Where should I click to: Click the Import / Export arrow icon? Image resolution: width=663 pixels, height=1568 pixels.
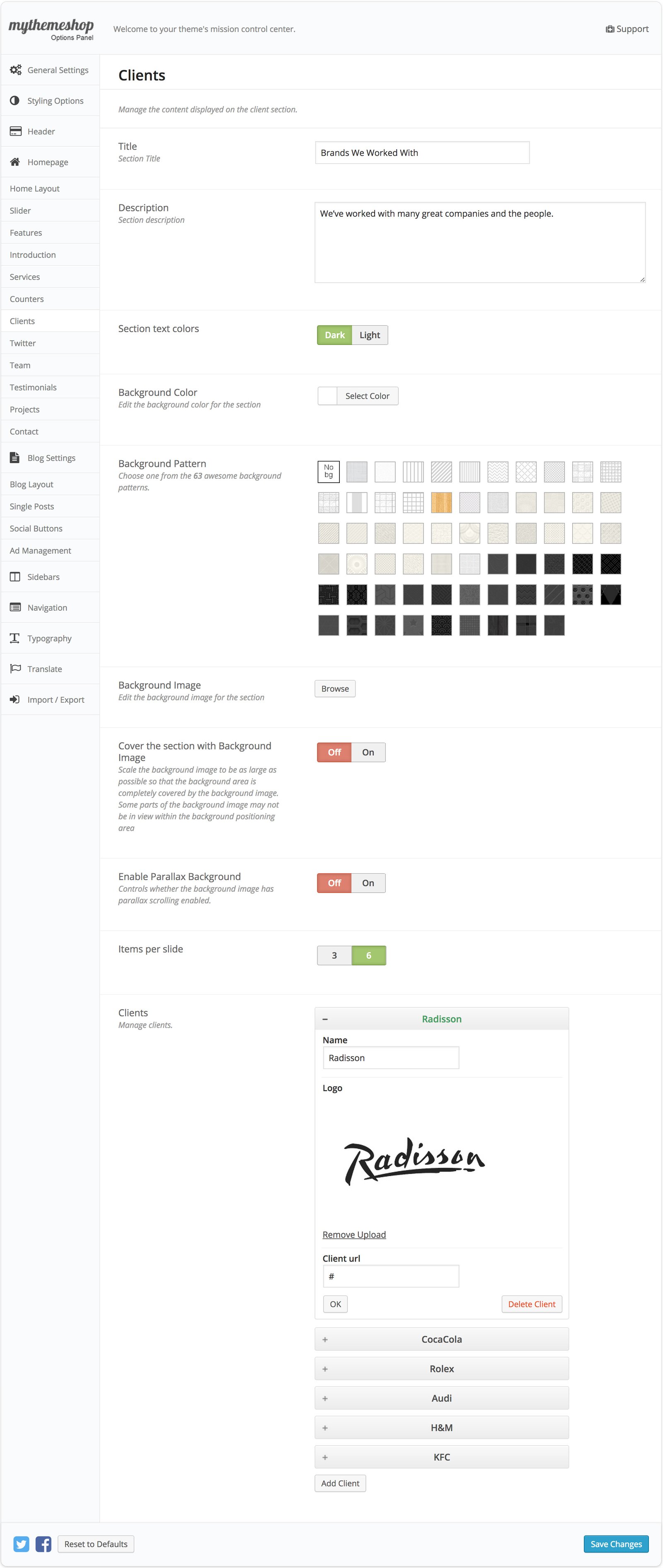(15, 699)
